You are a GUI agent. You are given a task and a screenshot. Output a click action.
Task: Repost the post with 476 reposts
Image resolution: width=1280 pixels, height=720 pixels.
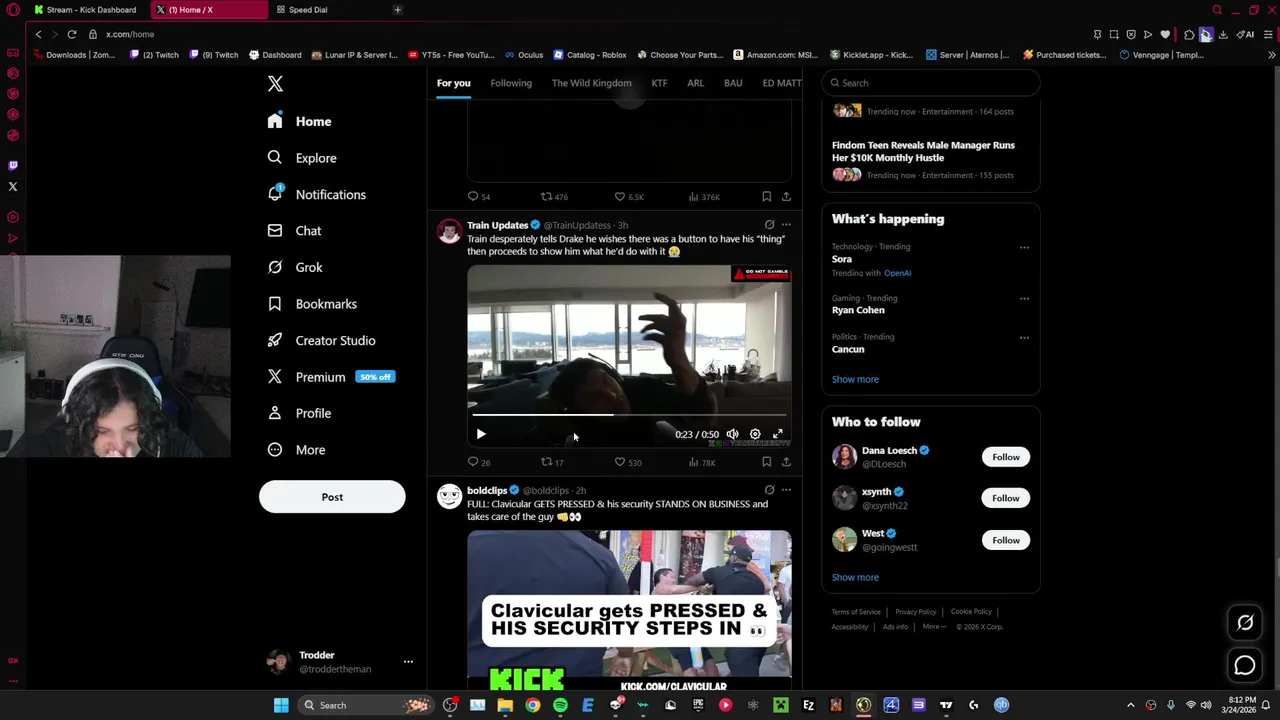pyautogui.click(x=554, y=197)
